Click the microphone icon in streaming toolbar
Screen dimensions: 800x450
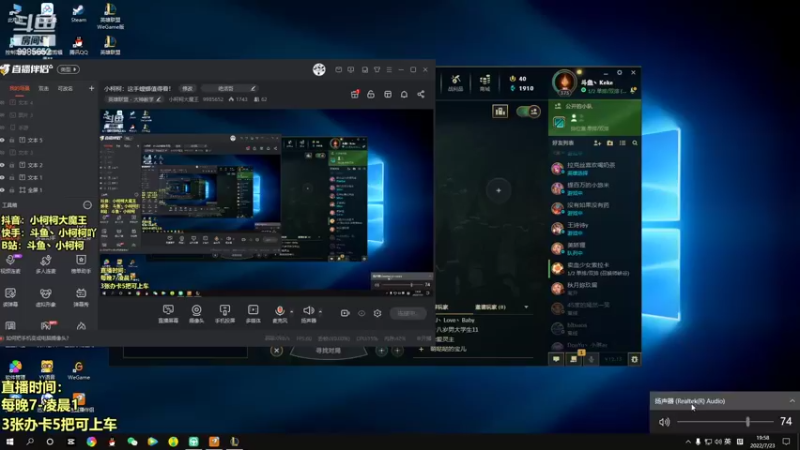pyautogui.click(x=279, y=310)
